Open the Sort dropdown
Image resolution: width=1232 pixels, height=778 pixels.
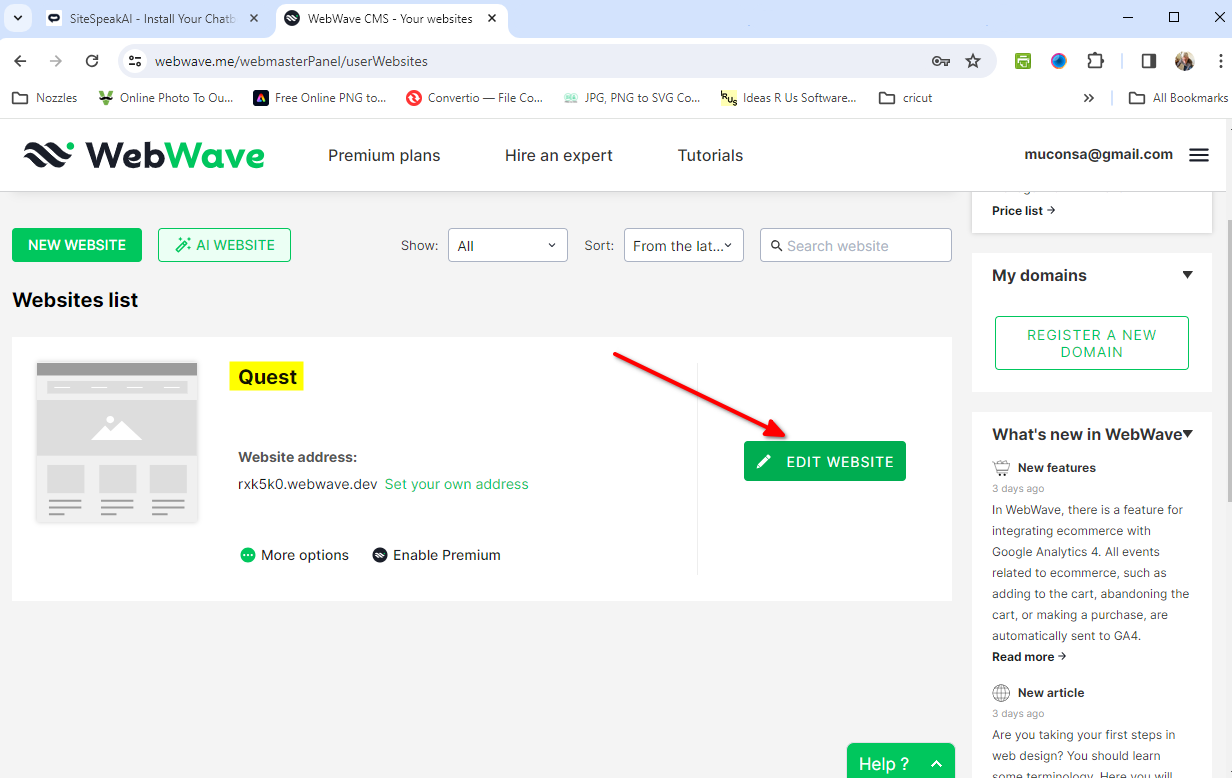[x=683, y=246]
